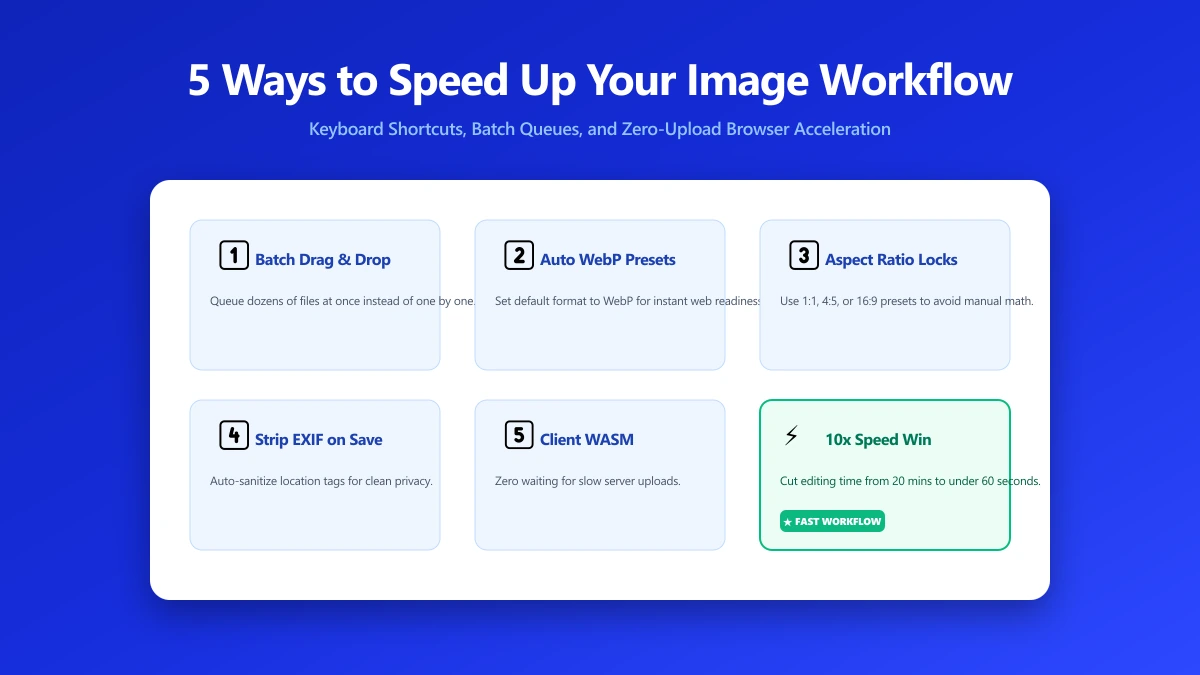The image size is (1200, 675).
Task: Click the number 5 keycap icon
Action: tap(519, 436)
